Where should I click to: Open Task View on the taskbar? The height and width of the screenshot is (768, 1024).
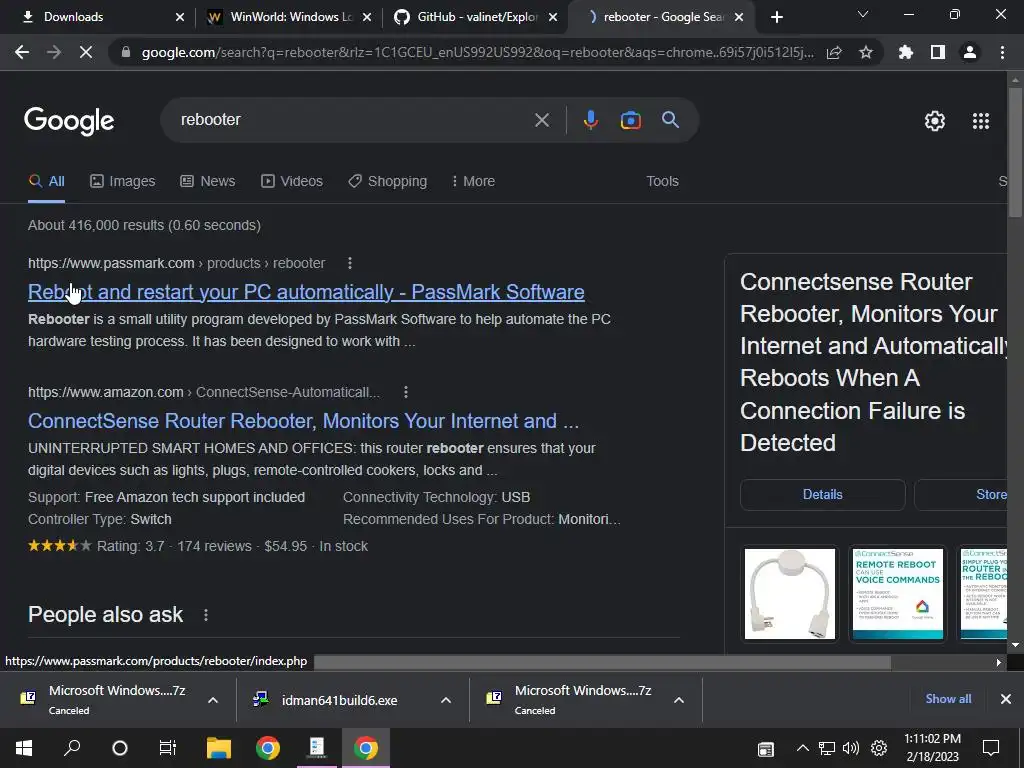pos(168,748)
